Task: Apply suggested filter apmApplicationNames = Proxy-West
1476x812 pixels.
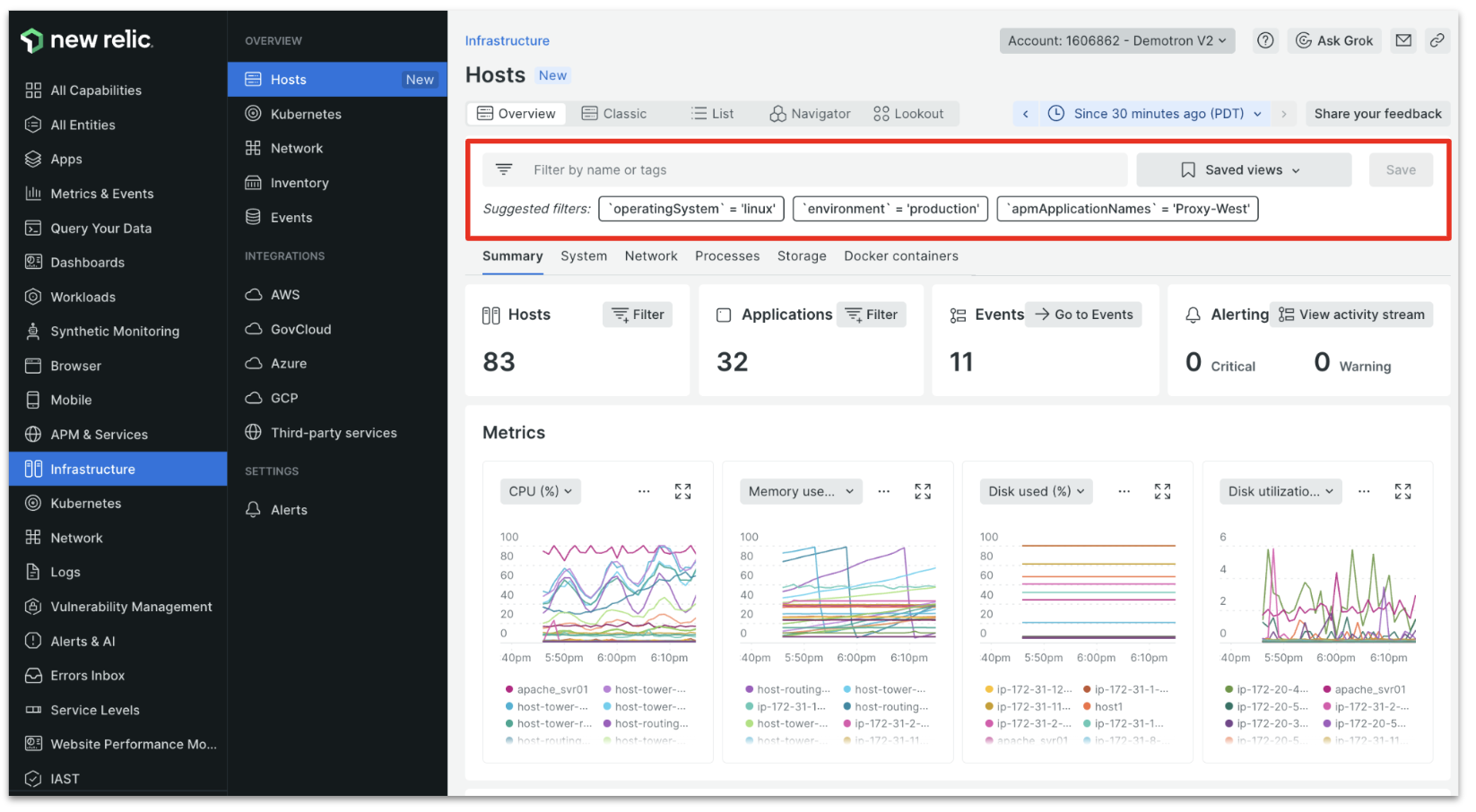Action: pos(1128,209)
